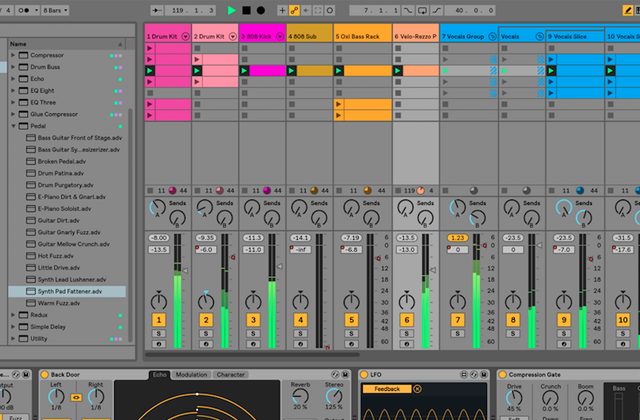The image size is (640, 420).
Task: Open the 8 Bars quantization dropdown
Action: tap(55, 10)
